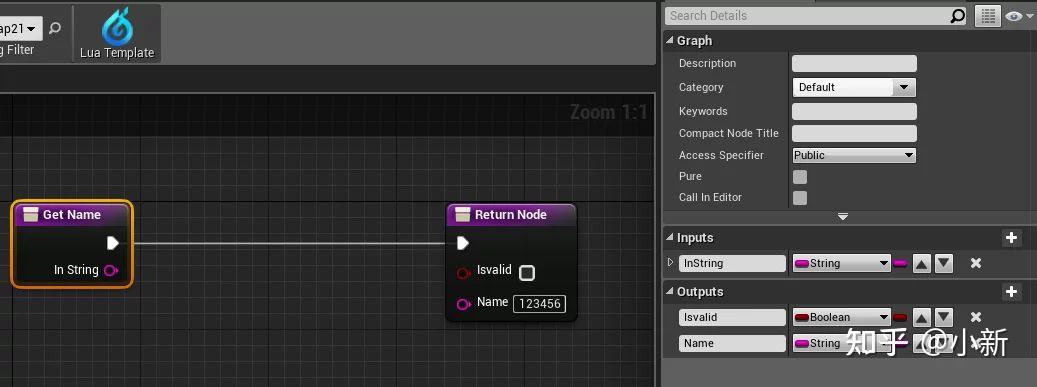Click the magnifier icon next to the debug dropdown
This screenshot has width=1037, height=387.
pyautogui.click(x=56, y=28)
